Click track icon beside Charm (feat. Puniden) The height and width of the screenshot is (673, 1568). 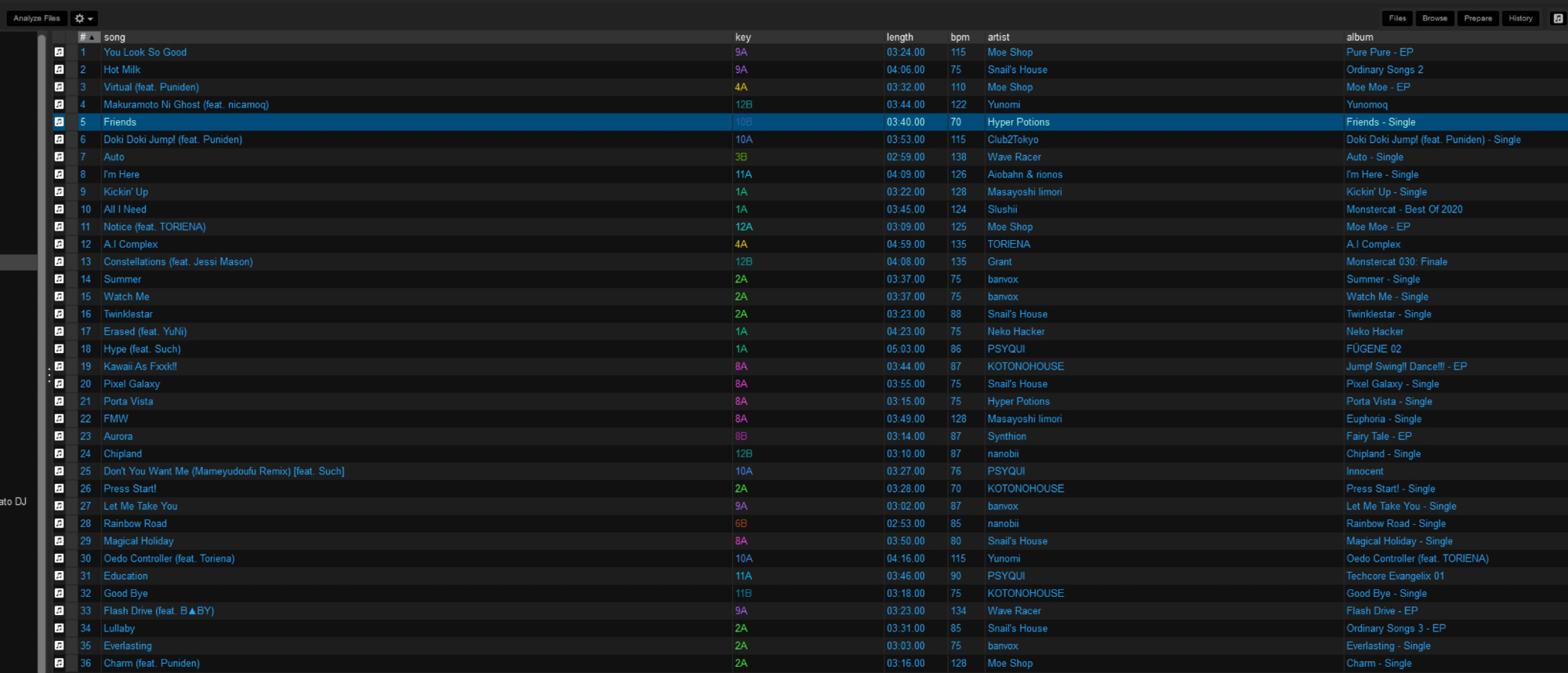(x=59, y=664)
